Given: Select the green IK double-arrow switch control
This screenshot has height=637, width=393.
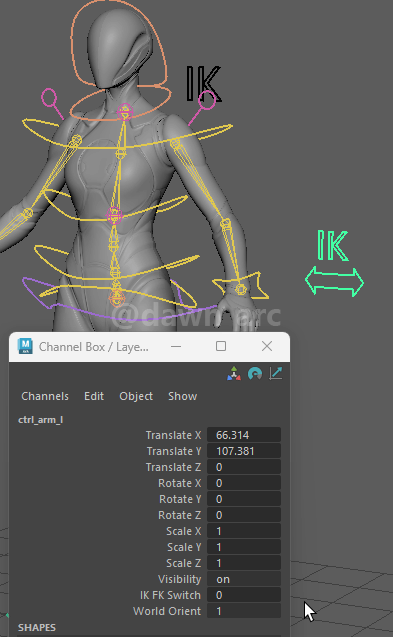Looking at the screenshot, I should pyautogui.click(x=334, y=282).
